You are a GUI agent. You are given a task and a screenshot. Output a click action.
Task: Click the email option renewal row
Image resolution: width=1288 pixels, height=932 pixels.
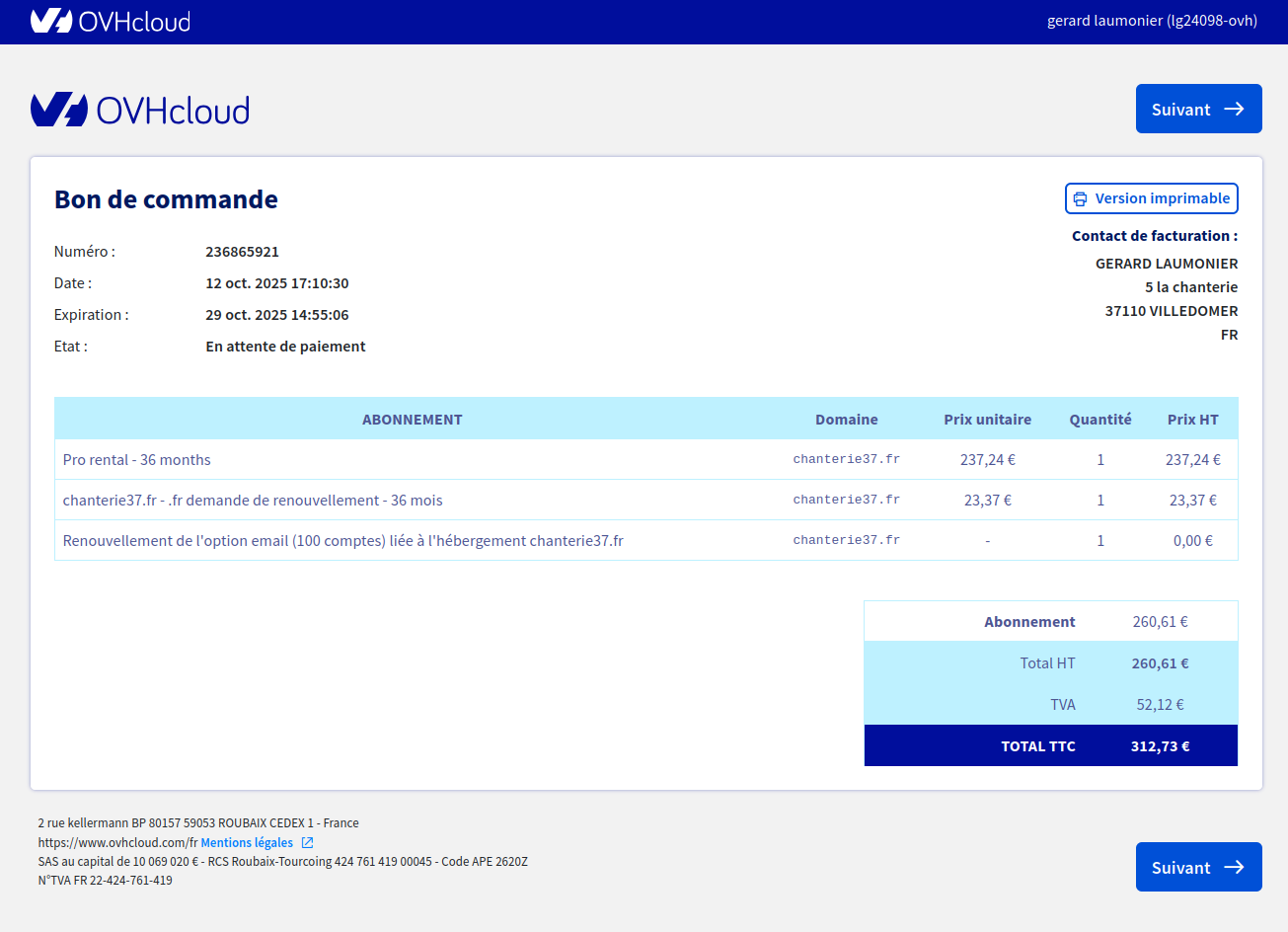tap(342, 541)
